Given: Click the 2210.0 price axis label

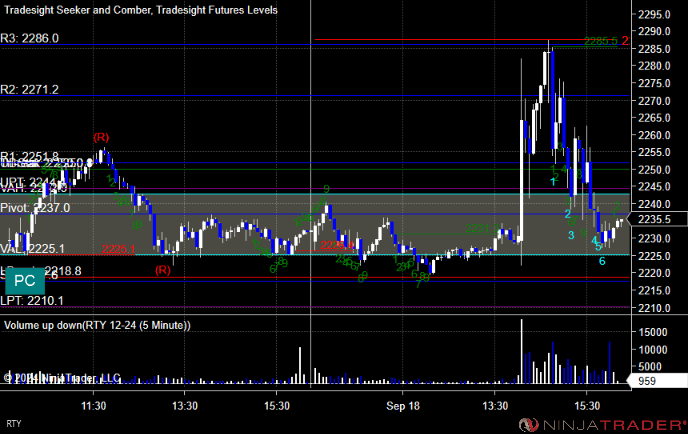Looking at the screenshot, I should [654, 308].
